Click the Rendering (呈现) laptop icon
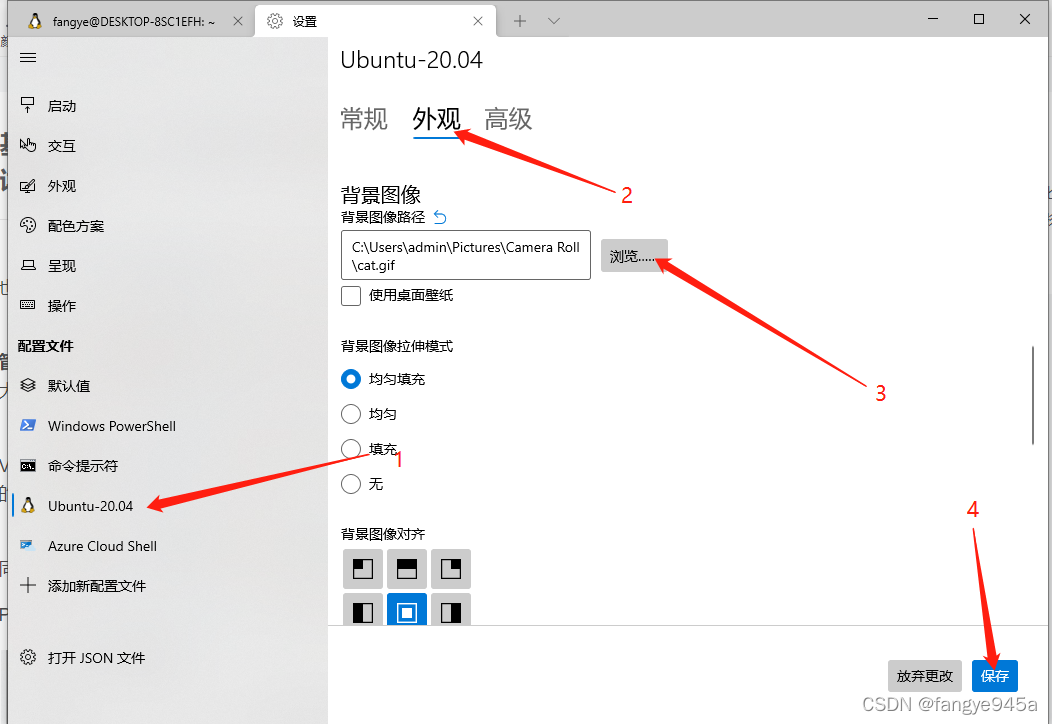 click(28, 266)
